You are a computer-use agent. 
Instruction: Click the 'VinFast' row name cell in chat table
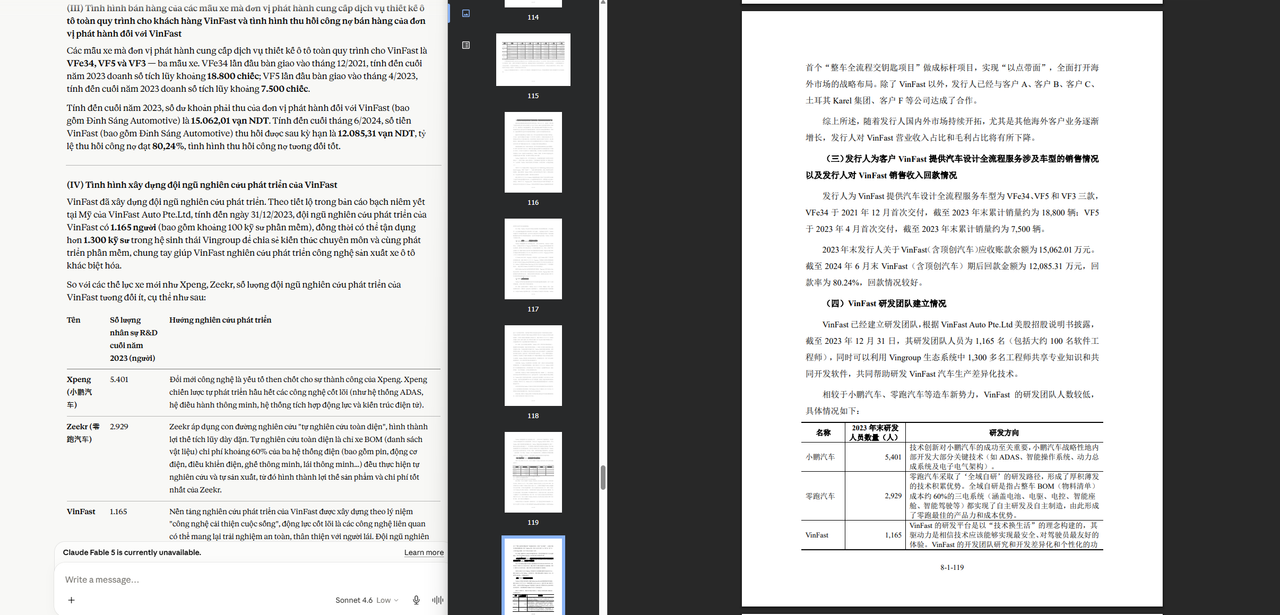81,511
